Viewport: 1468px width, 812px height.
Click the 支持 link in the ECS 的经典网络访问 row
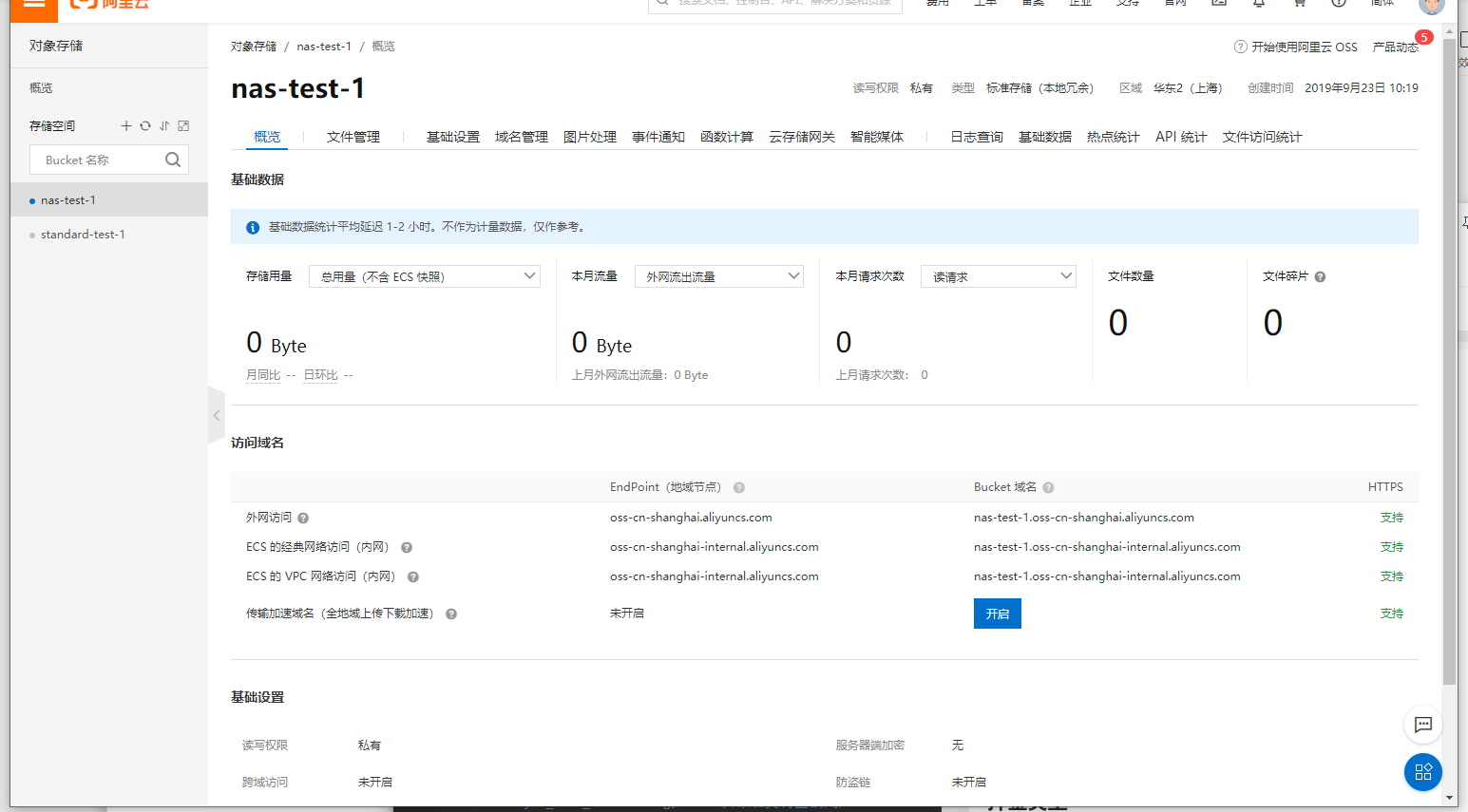1392,547
